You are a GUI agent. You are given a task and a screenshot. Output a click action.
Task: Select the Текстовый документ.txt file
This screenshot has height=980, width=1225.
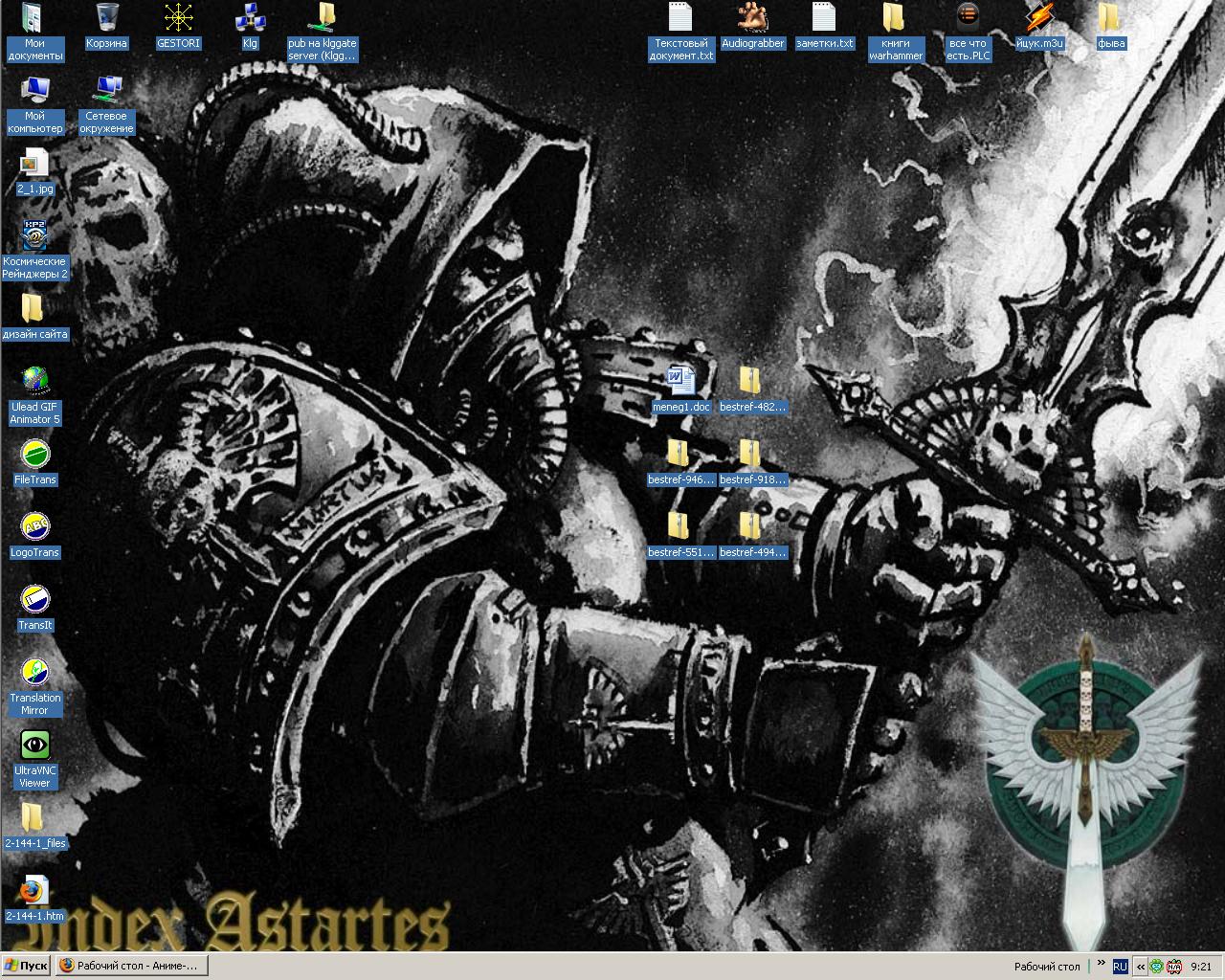[681, 33]
